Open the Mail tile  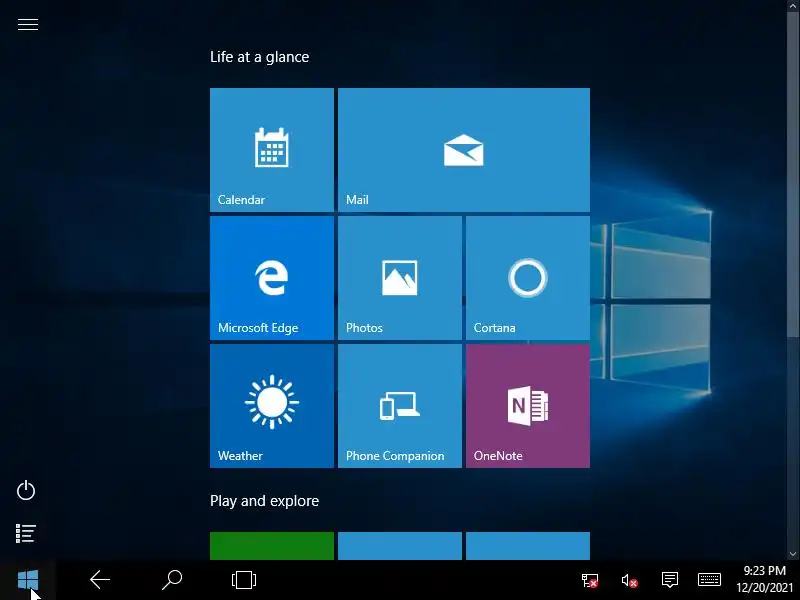464,149
